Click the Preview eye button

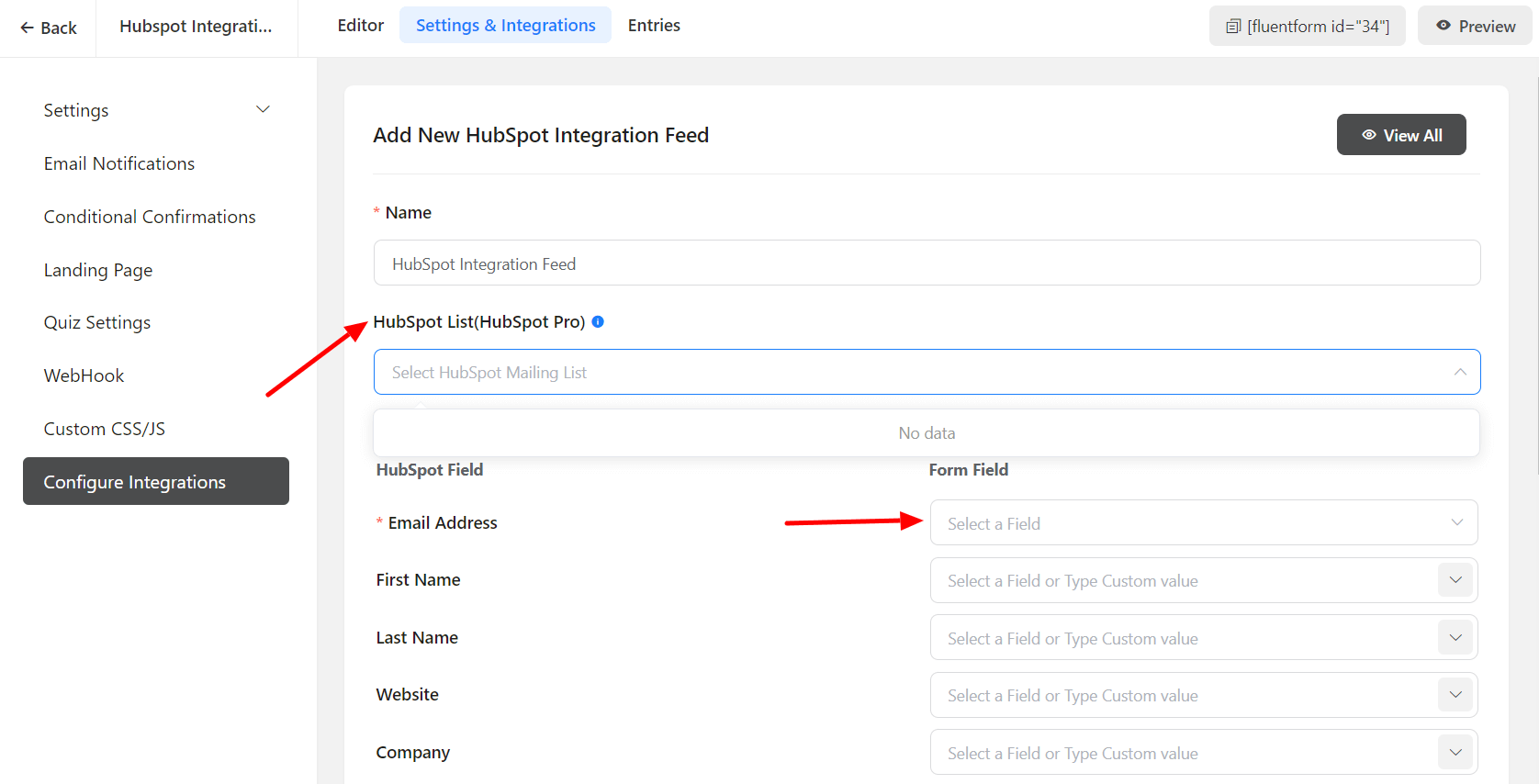coord(1475,26)
